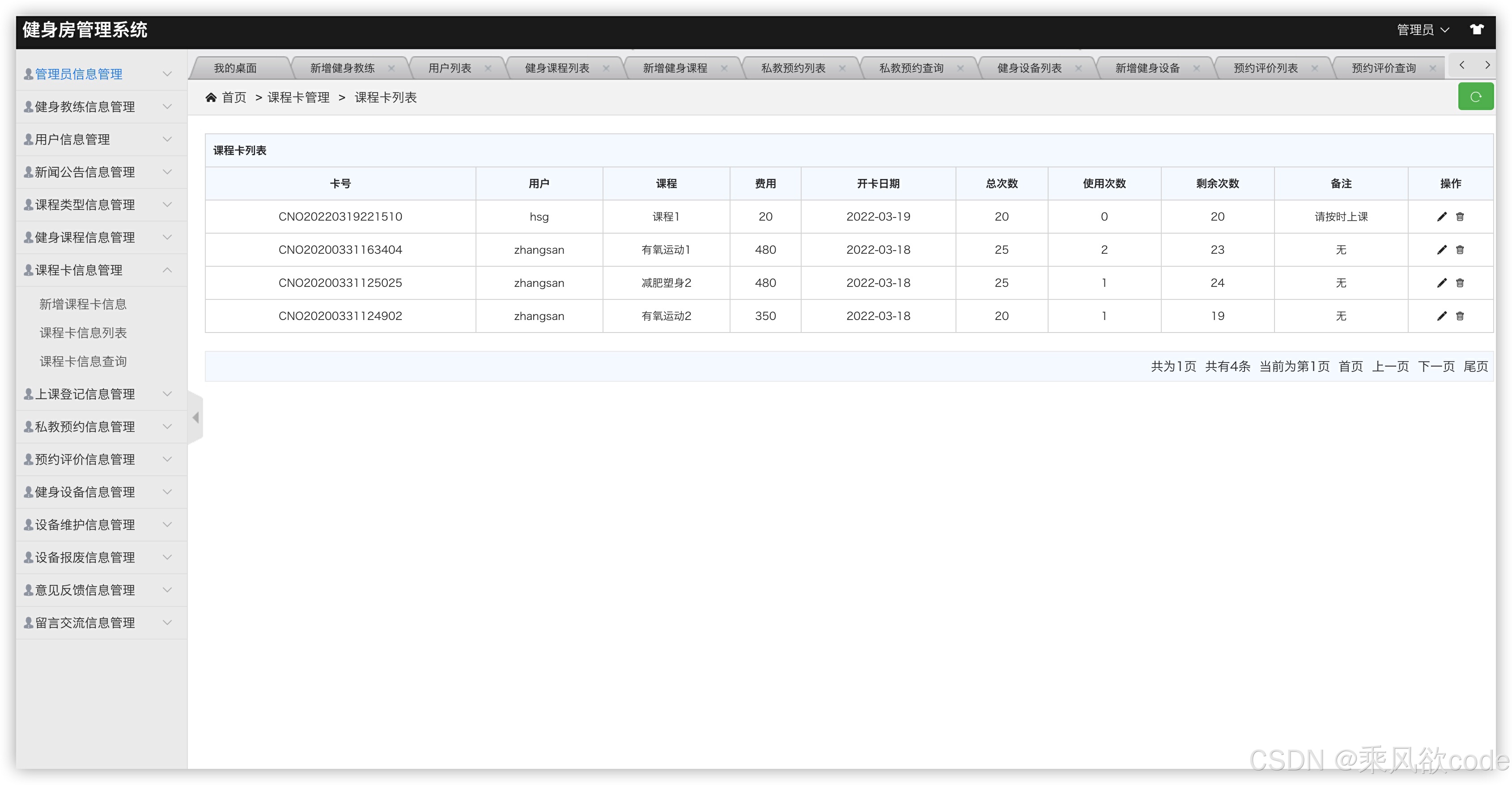Close the 新增健身教练 tab
The height and width of the screenshot is (785, 1512).
pos(391,68)
